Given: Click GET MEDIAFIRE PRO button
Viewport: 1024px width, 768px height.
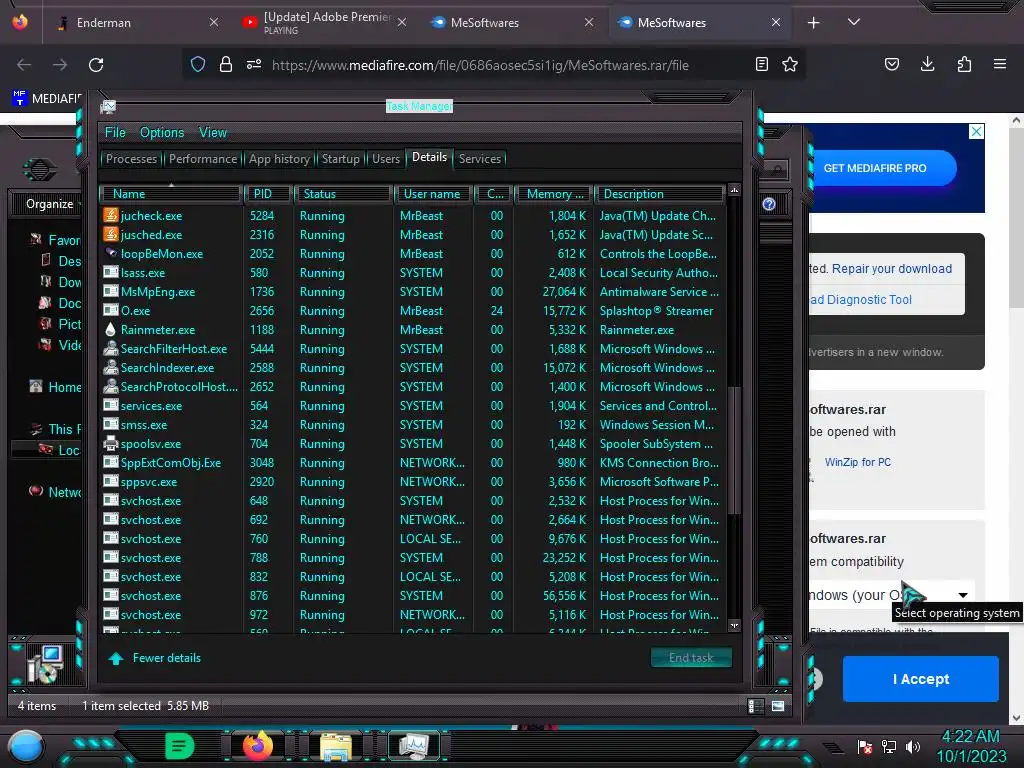Looking at the screenshot, I should [882, 168].
